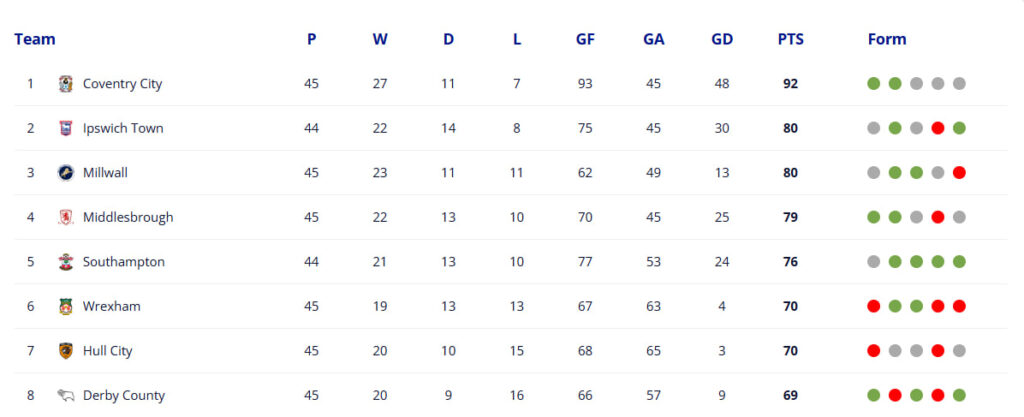Click the Derby County club crest
The height and width of the screenshot is (417, 1024).
tap(66, 395)
